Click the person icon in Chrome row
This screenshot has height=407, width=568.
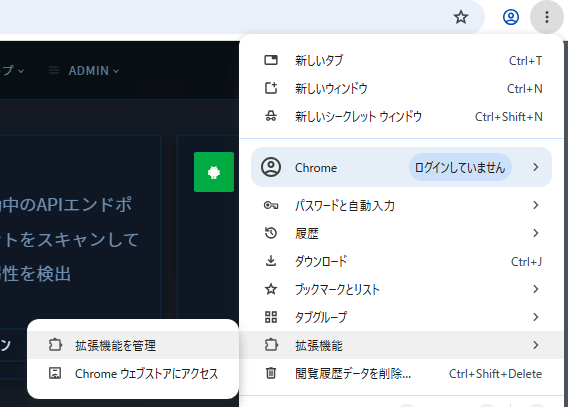click(271, 167)
